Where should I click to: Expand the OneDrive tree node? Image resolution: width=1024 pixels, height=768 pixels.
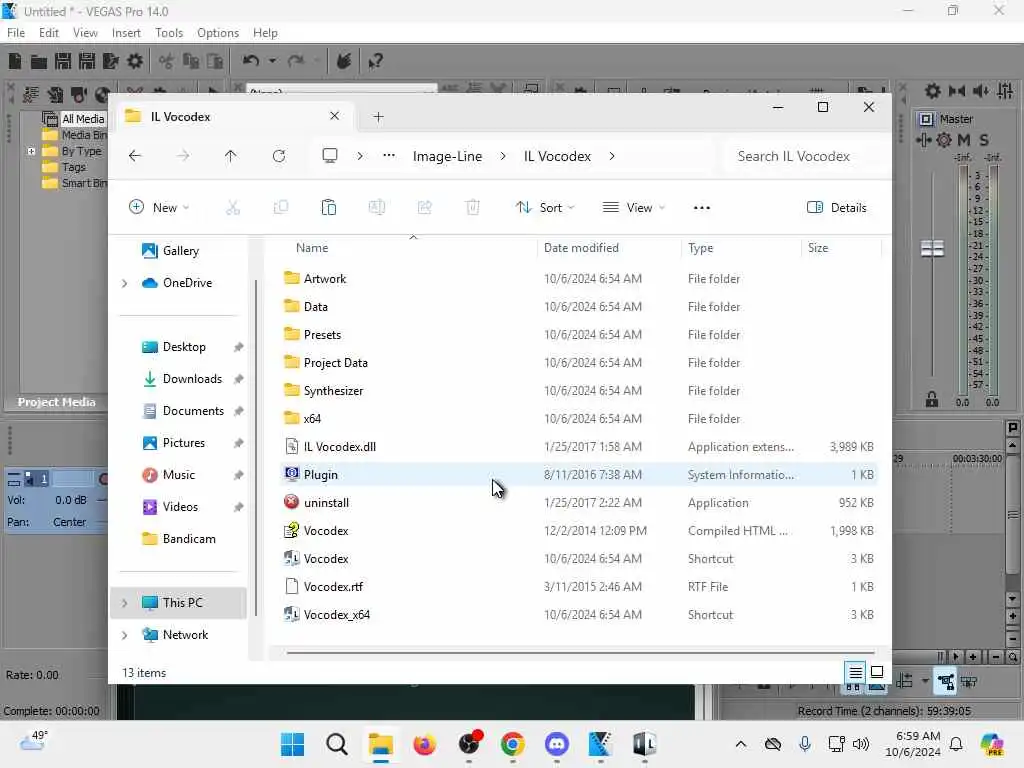(x=125, y=283)
